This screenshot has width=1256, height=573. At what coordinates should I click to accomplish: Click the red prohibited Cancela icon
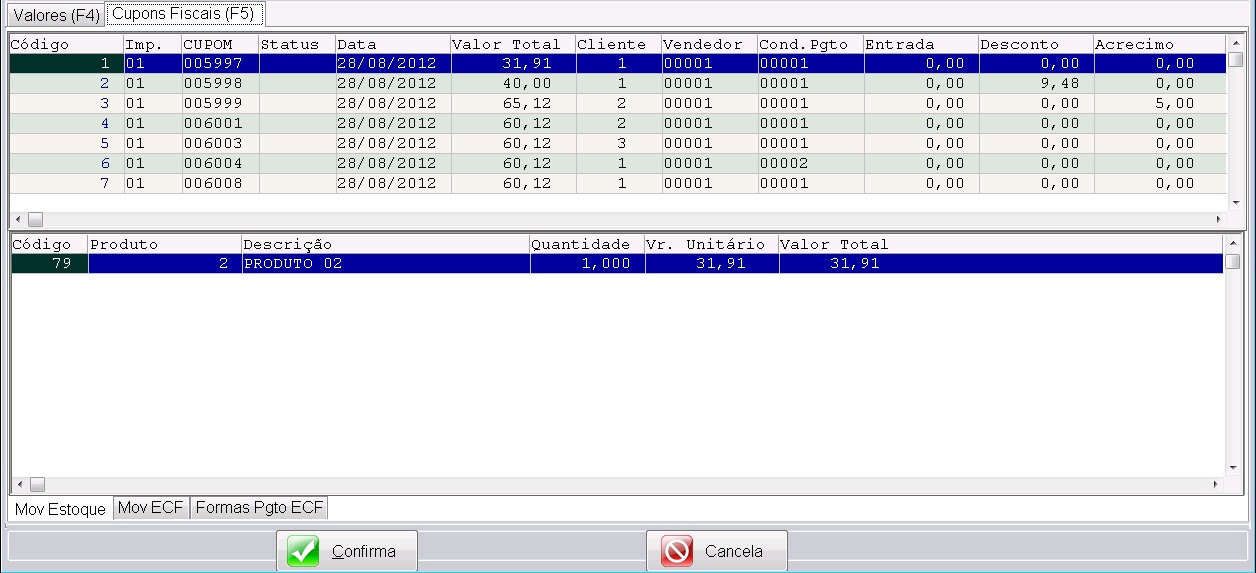point(677,551)
